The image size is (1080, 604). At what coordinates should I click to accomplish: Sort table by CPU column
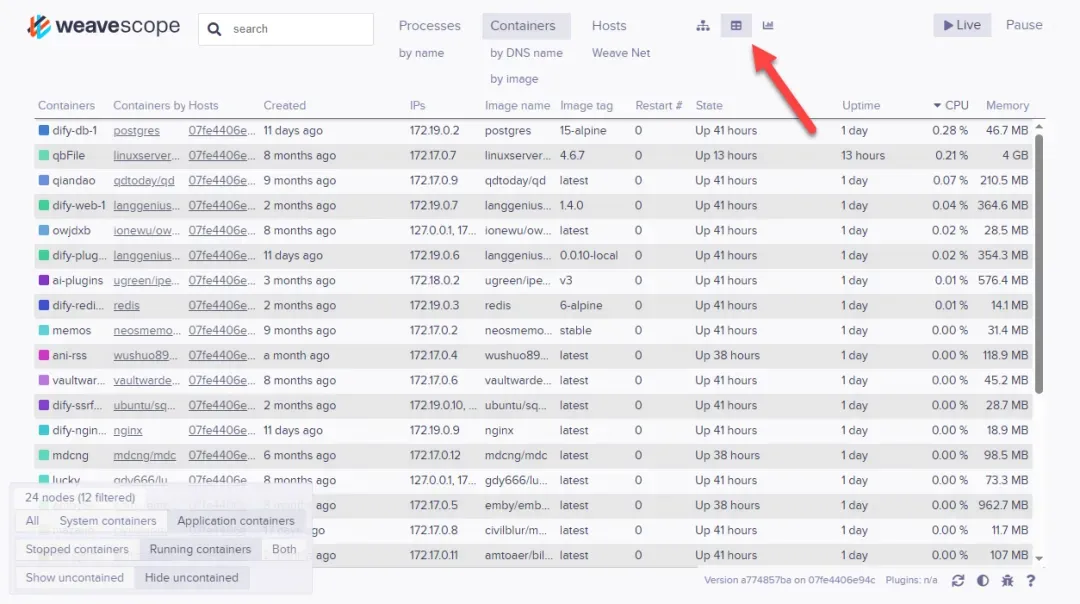pyautogui.click(x=951, y=105)
